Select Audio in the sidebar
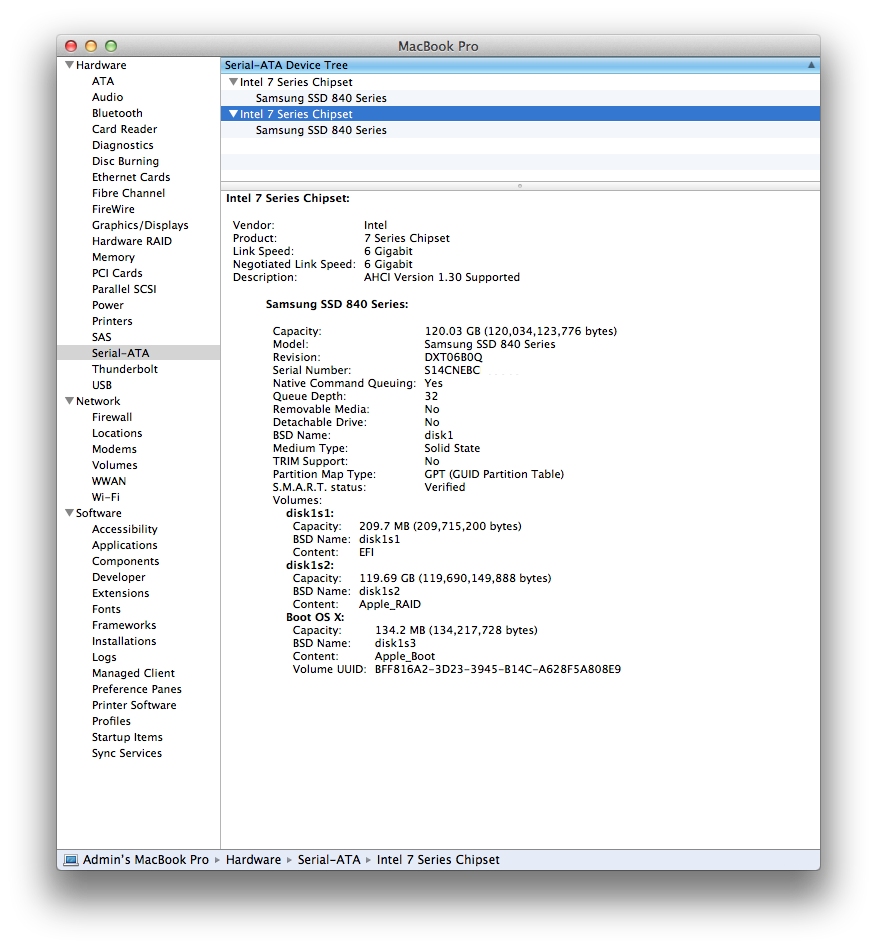Image resolution: width=877 pixels, height=949 pixels. 108,97
